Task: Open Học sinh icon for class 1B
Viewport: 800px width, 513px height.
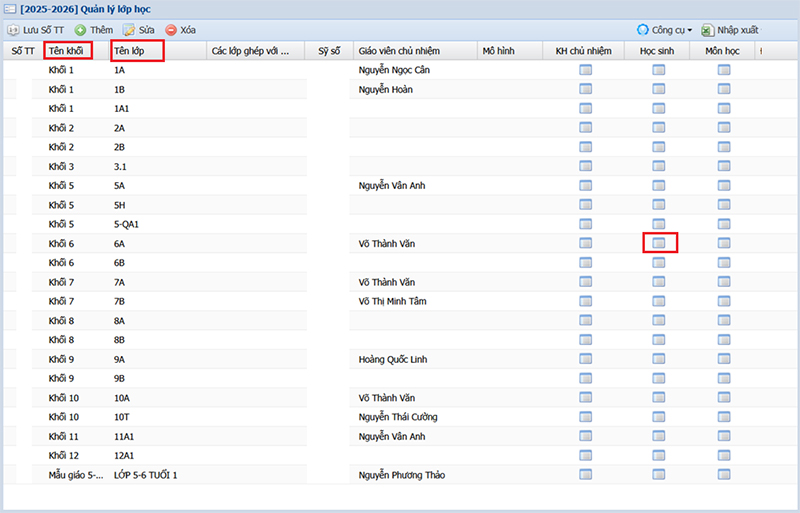Action: tap(659, 89)
